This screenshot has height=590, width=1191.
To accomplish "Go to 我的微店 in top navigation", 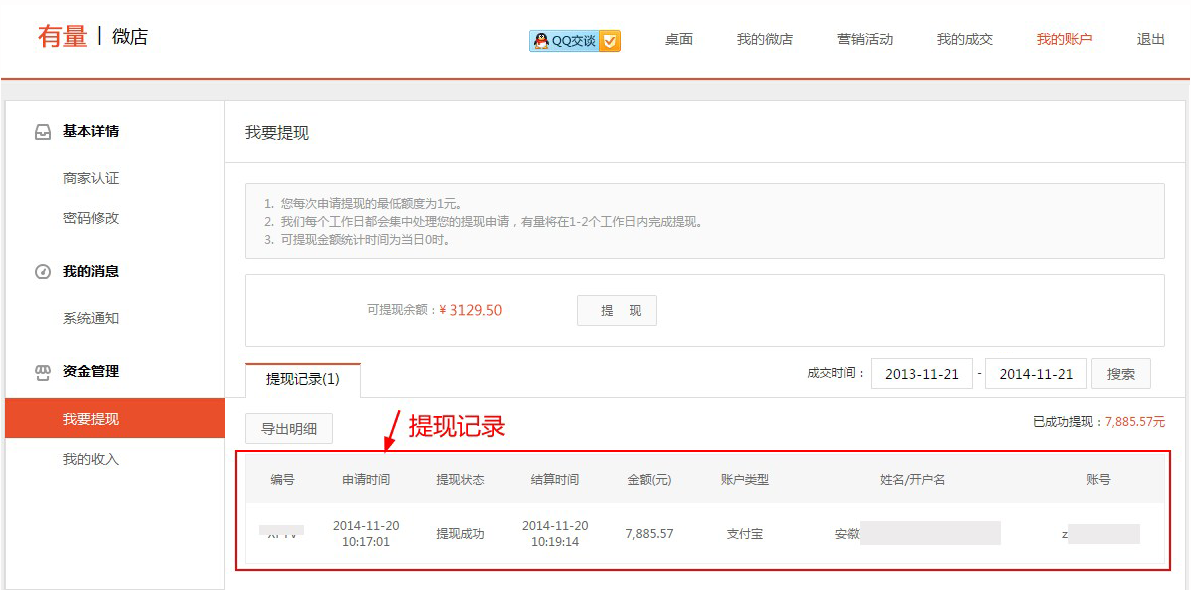I will tap(765, 39).
